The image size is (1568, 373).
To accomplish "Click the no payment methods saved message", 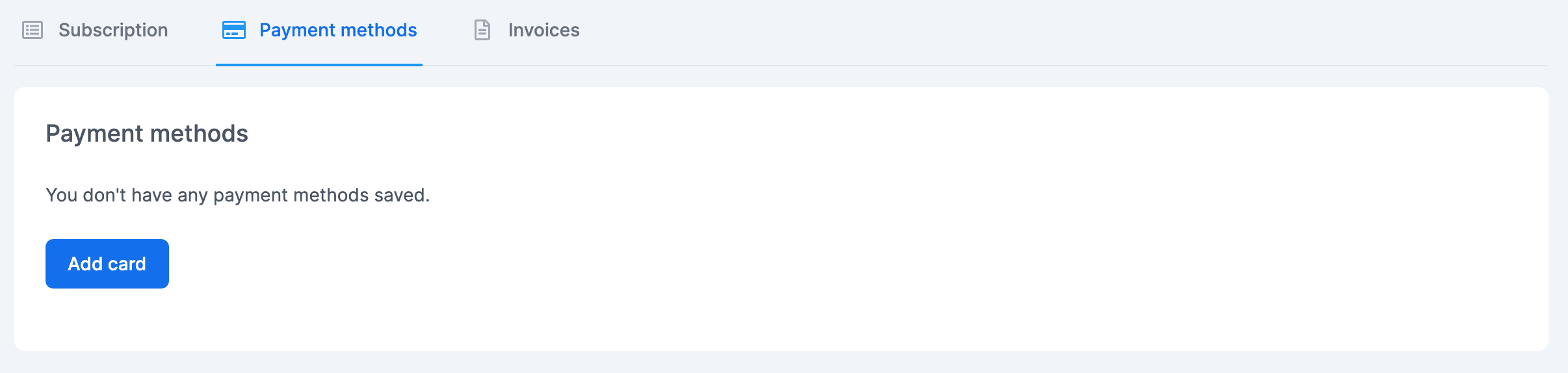I will pos(238,195).
